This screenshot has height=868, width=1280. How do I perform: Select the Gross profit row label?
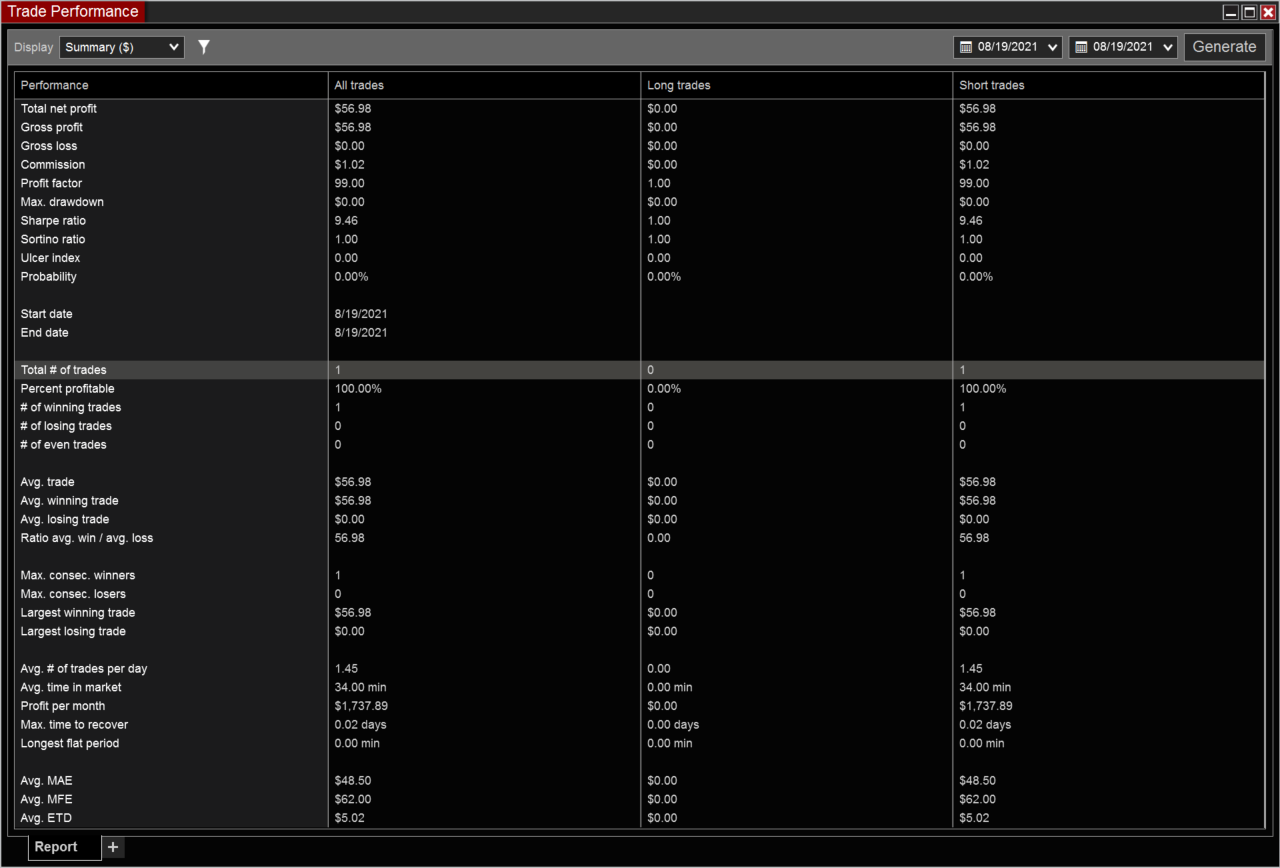(52, 127)
